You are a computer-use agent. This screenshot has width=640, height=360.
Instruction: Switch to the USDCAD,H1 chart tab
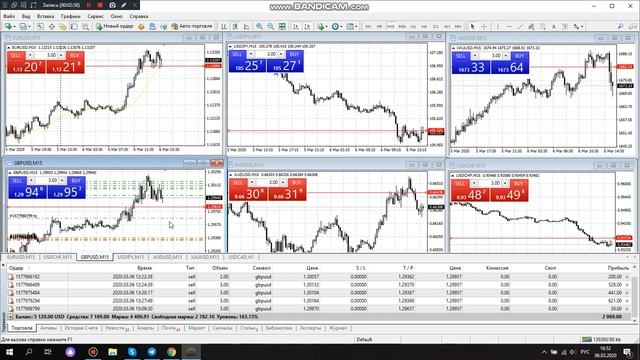tap(241, 257)
